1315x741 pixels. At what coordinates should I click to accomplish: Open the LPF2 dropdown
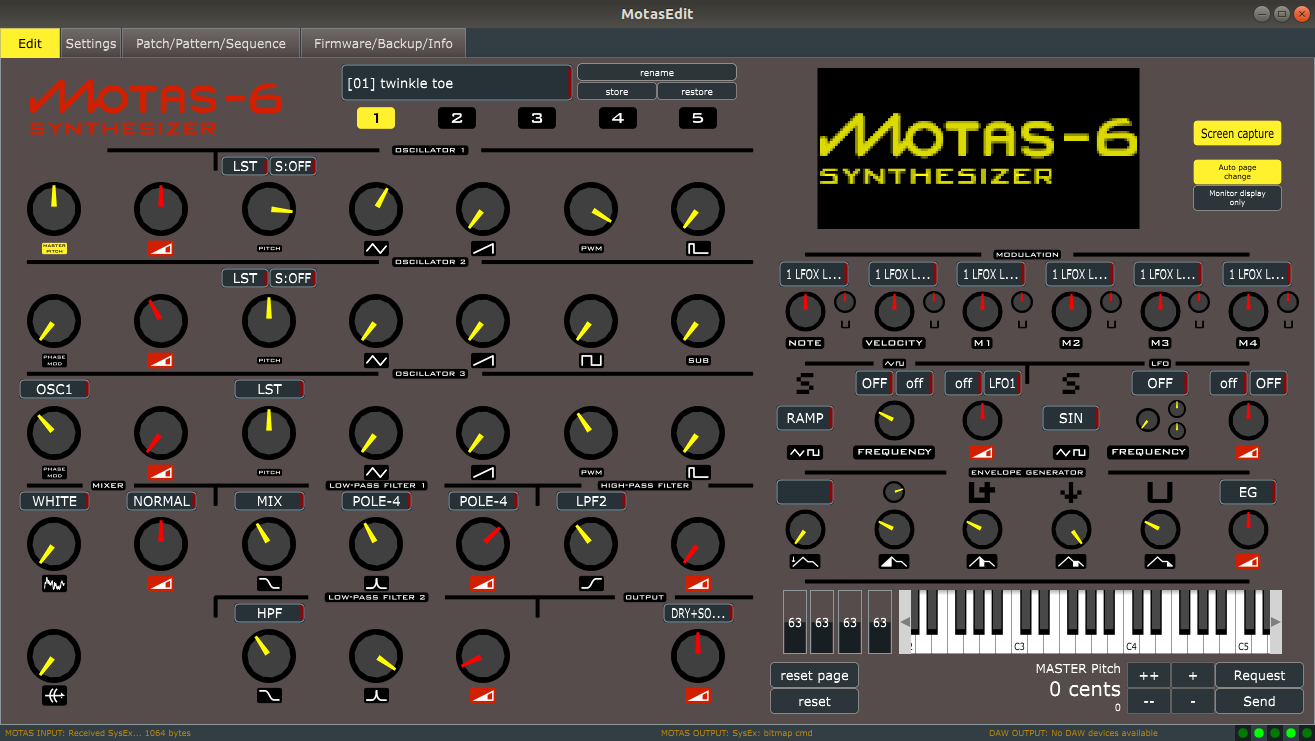pyautogui.click(x=591, y=501)
